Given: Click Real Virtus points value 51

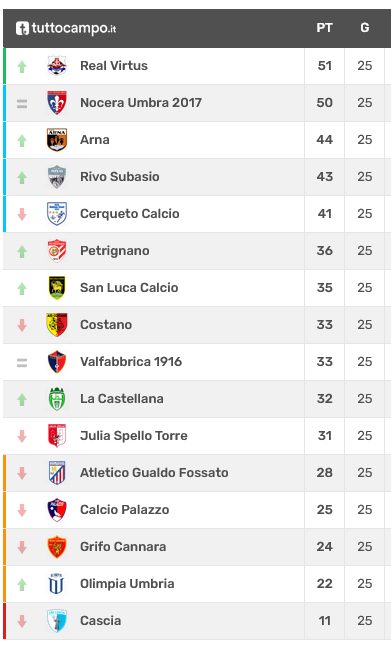Looking at the screenshot, I should coord(324,66).
